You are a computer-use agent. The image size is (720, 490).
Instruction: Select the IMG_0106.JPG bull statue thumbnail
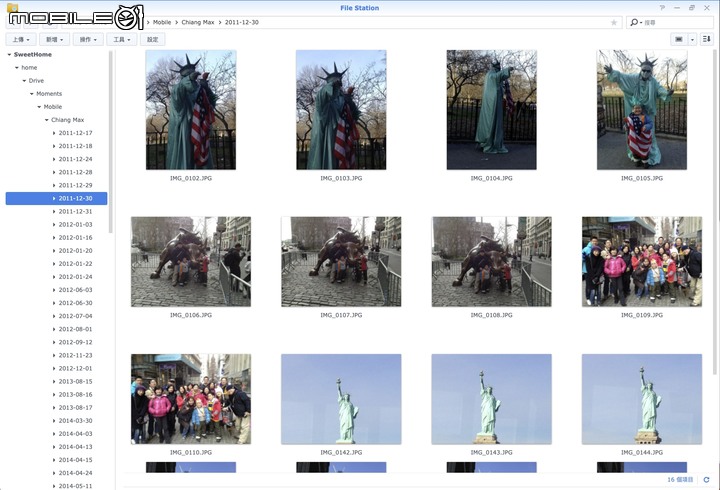tap(191, 262)
